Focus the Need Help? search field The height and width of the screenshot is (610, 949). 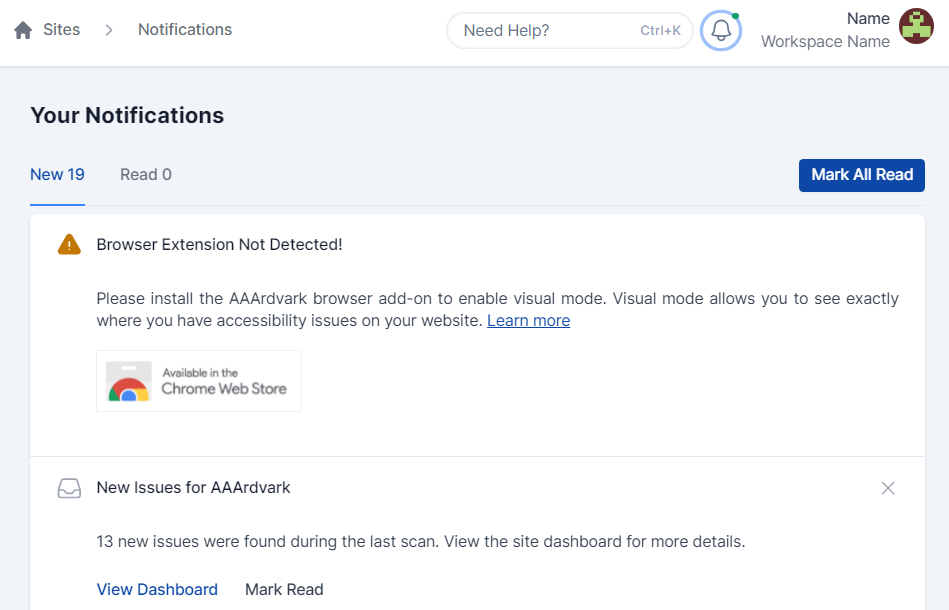coord(550,31)
